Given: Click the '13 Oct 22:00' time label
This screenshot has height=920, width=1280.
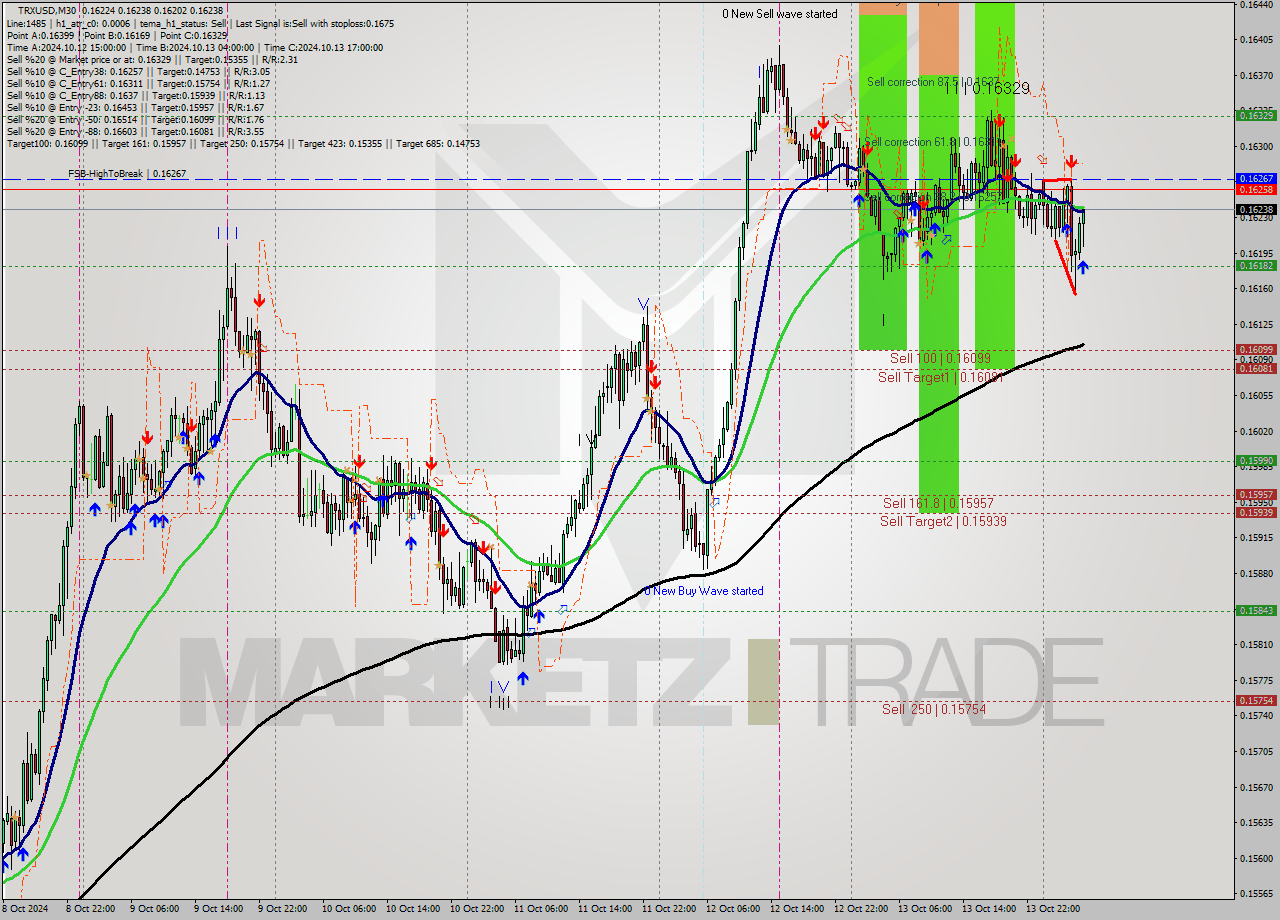Looking at the screenshot, I should pos(1053,909).
